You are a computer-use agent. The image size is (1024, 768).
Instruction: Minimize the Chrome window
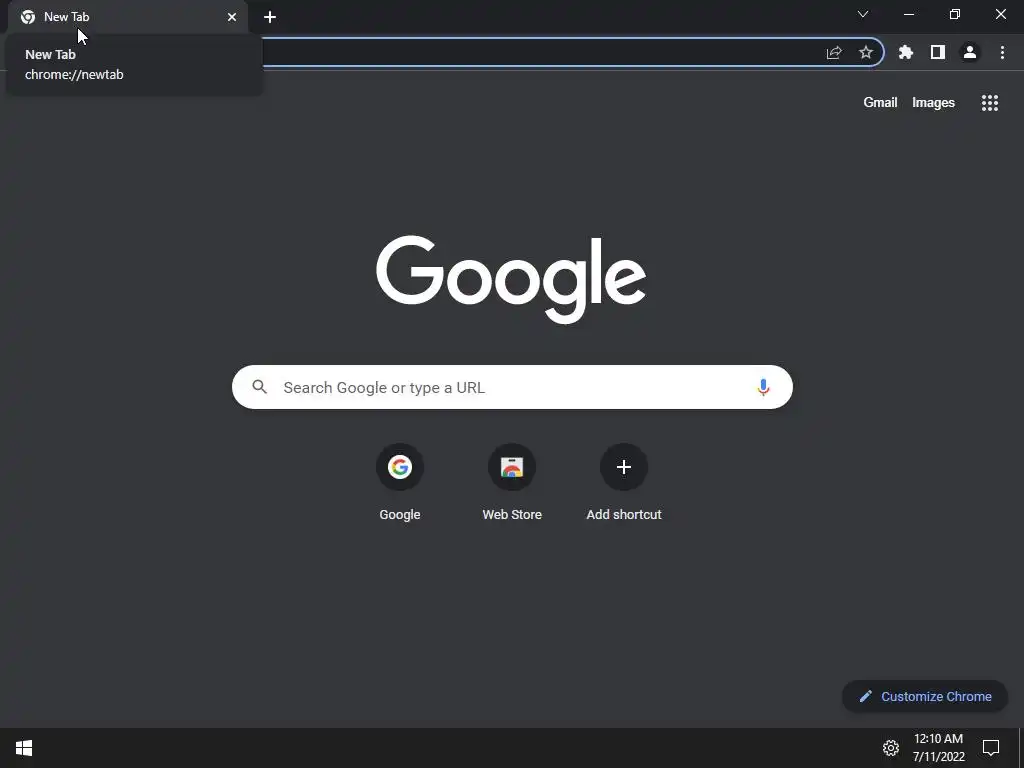click(x=908, y=14)
